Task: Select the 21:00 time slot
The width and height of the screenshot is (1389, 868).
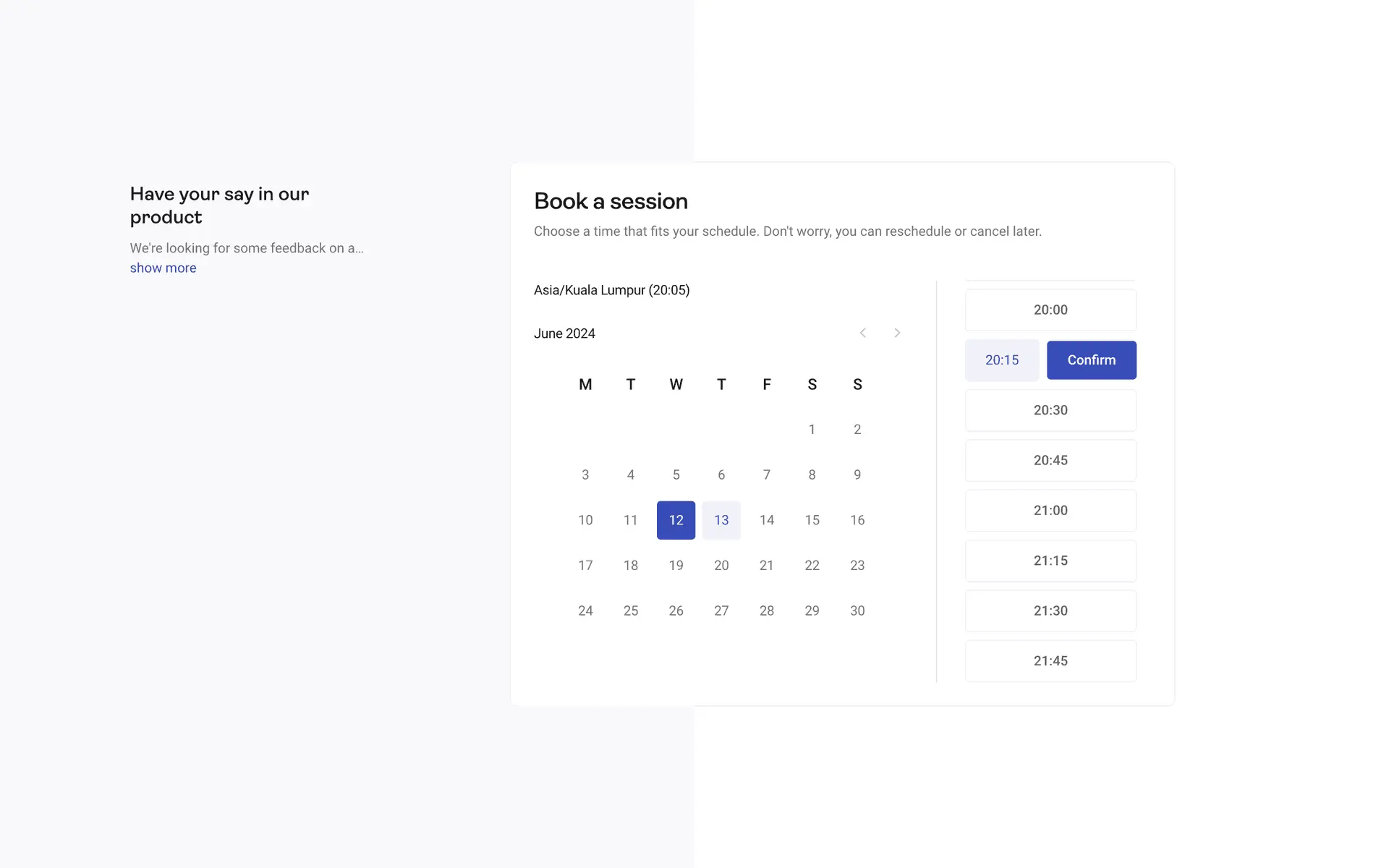Action: click(x=1050, y=511)
